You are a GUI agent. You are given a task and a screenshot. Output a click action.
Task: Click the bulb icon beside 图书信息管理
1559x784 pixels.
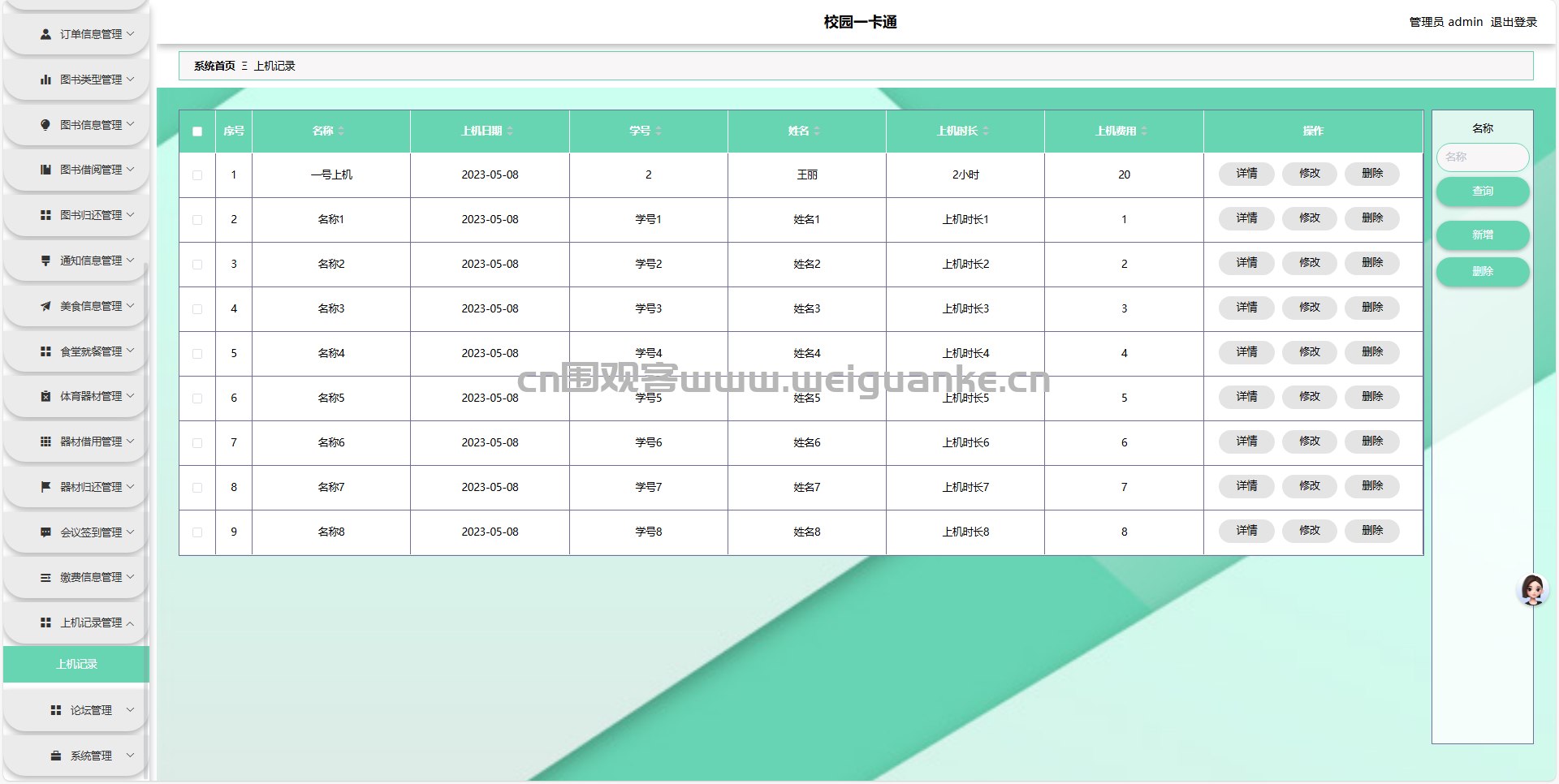pos(45,125)
